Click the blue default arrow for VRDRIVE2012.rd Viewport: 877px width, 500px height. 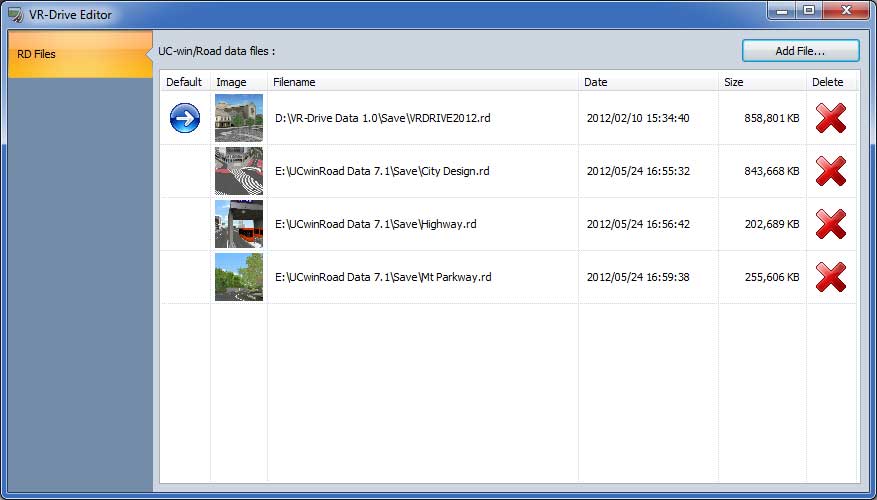pyautogui.click(x=185, y=118)
